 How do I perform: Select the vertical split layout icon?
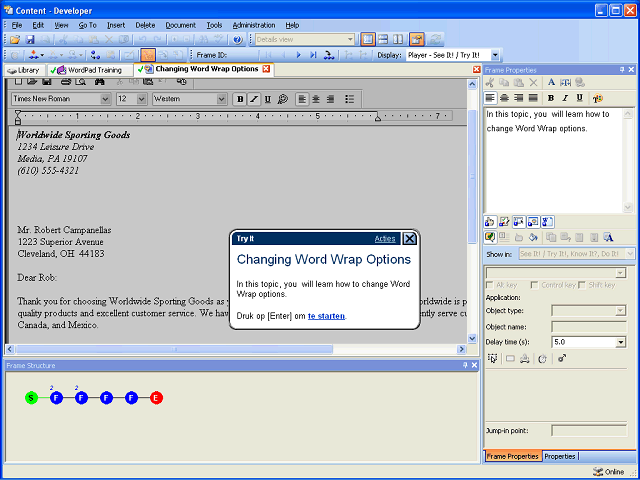click(398, 40)
